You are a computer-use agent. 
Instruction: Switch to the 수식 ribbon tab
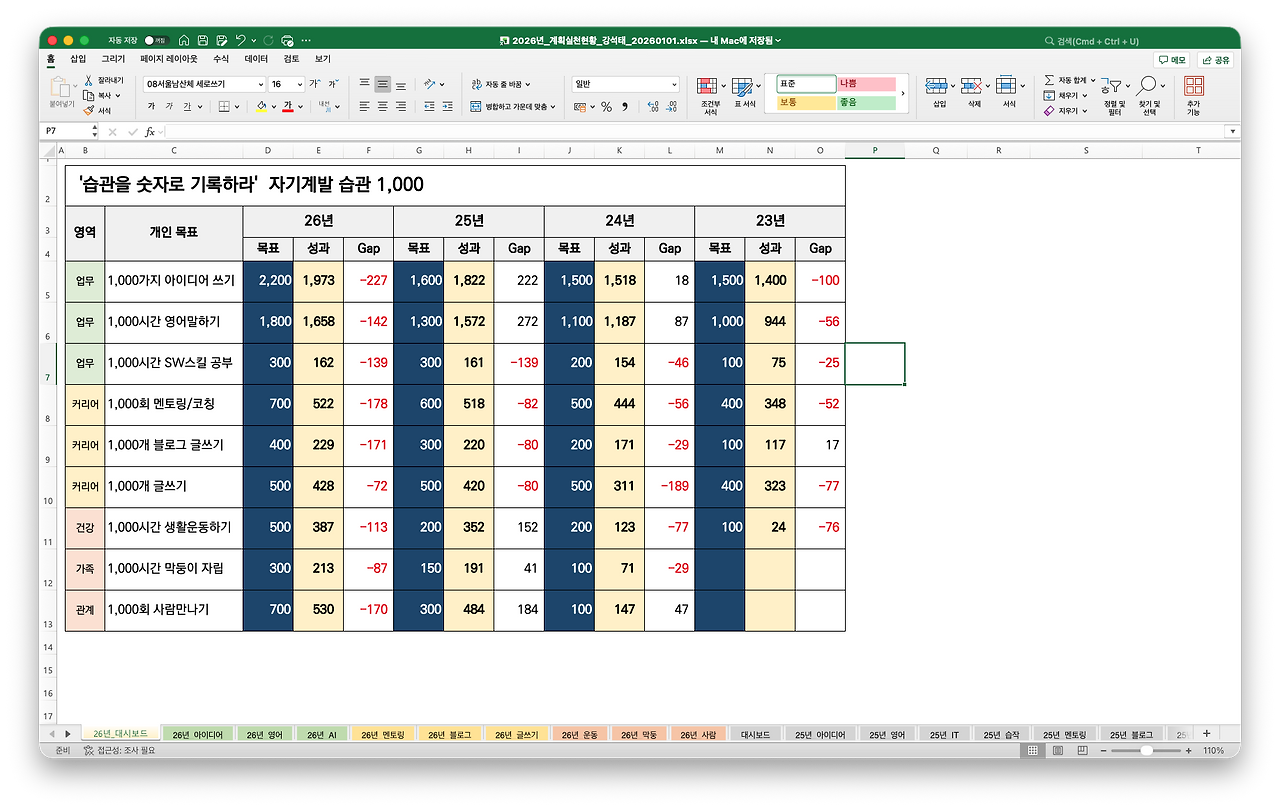[220, 58]
